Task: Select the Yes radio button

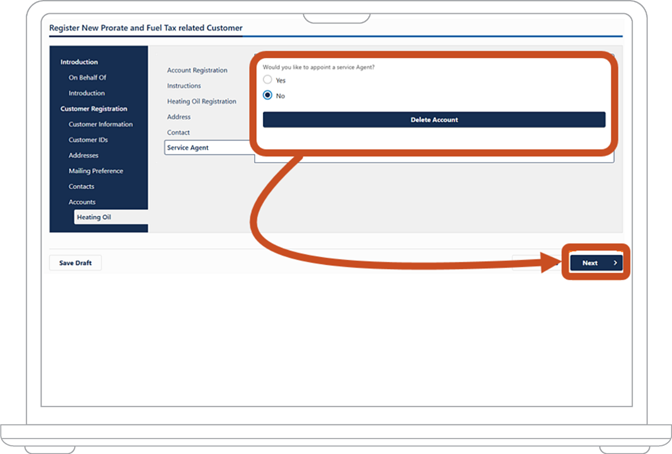Action: (267, 80)
